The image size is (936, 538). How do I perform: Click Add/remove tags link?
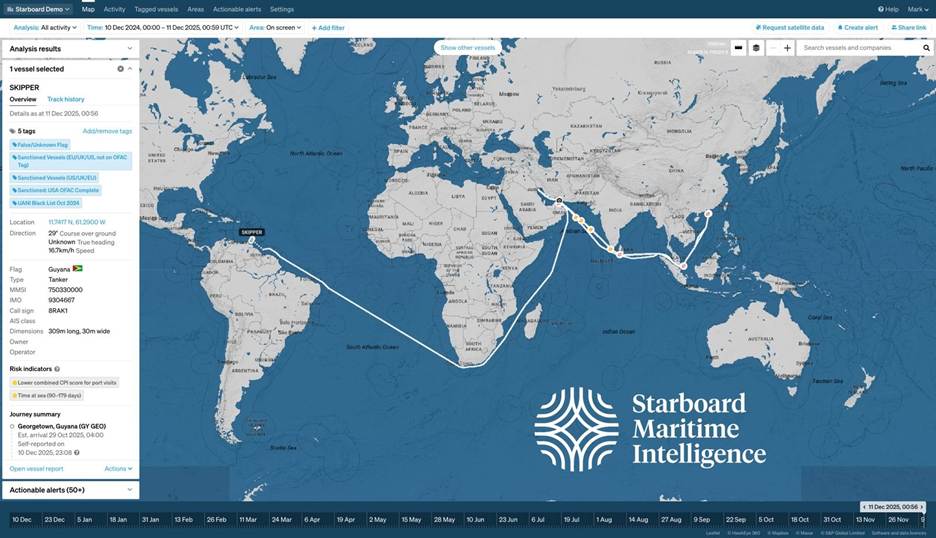coord(107,131)
